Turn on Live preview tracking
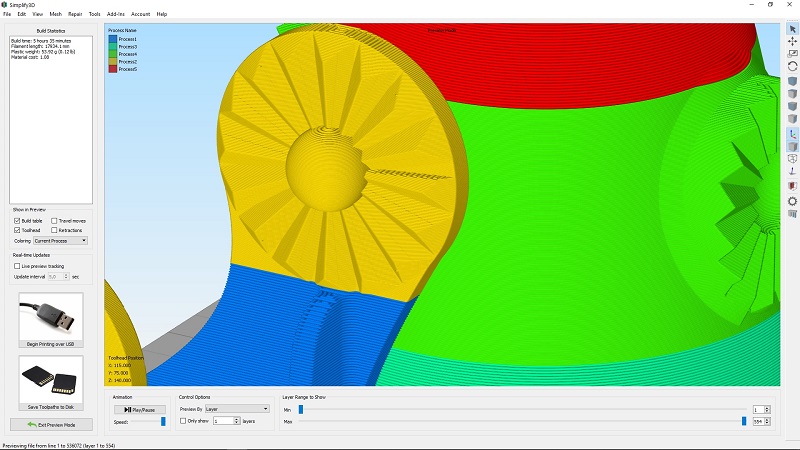This screenshot has height=450, width=800. (17, 266)
